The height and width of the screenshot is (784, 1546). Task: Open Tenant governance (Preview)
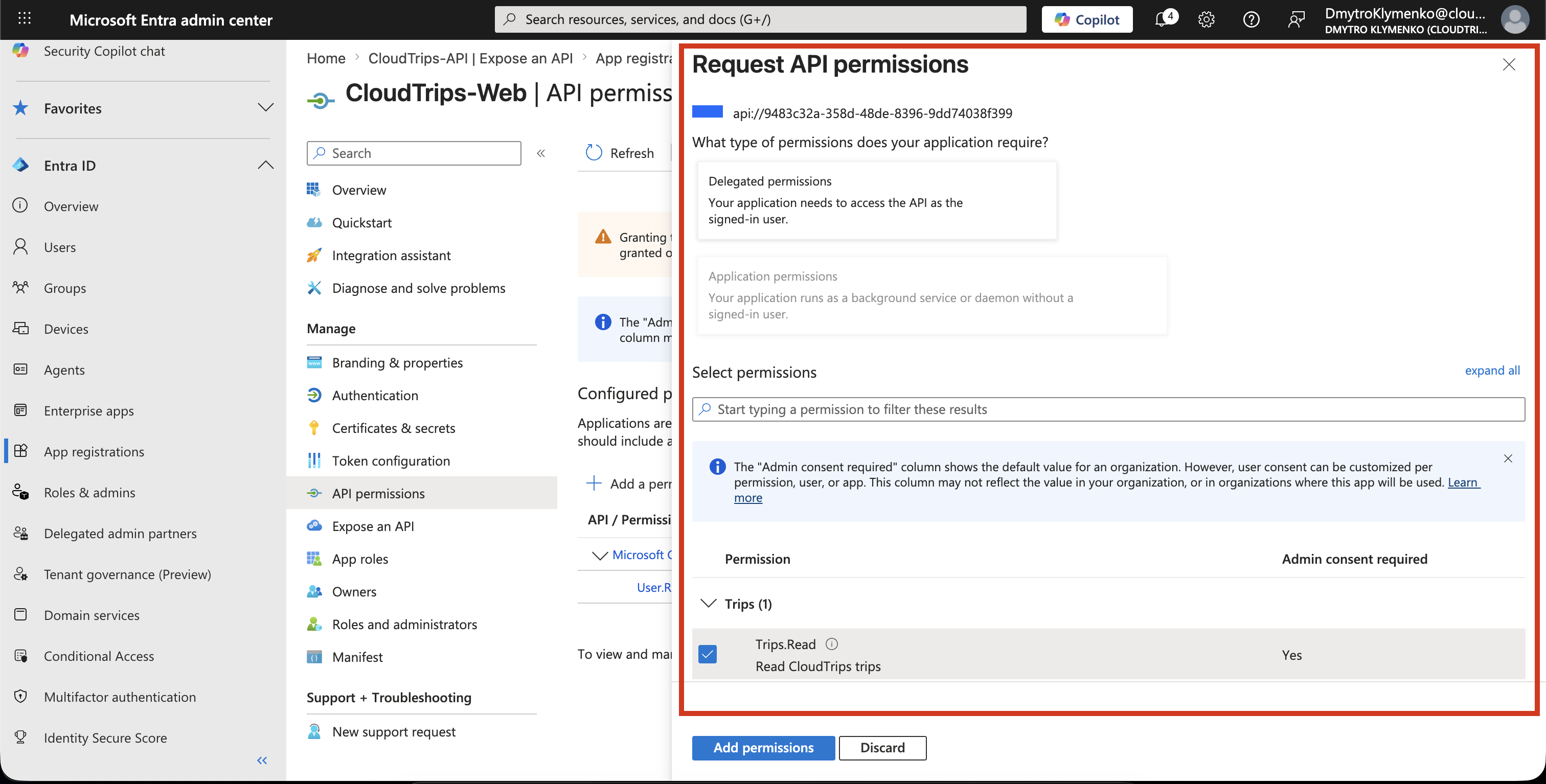click(x=127, y=574)
